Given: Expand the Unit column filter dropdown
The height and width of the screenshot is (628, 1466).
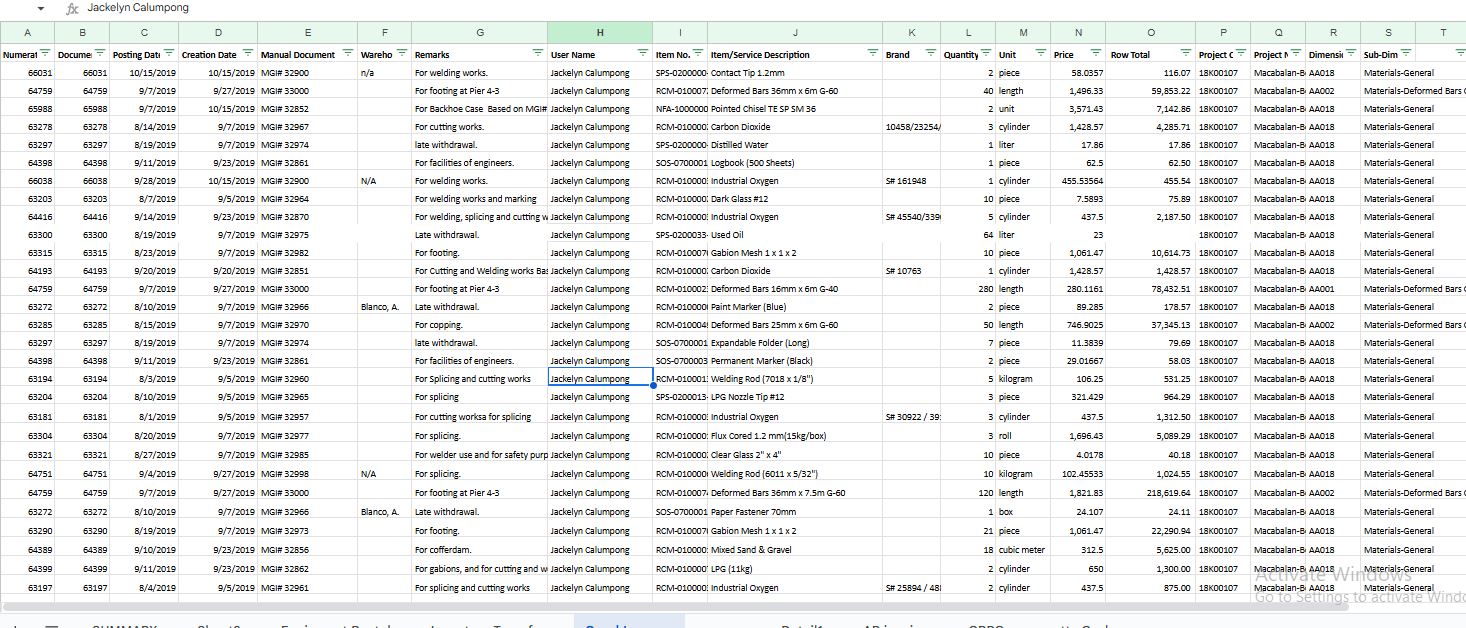Looking at the screenshot, I should pos(1040,53).
